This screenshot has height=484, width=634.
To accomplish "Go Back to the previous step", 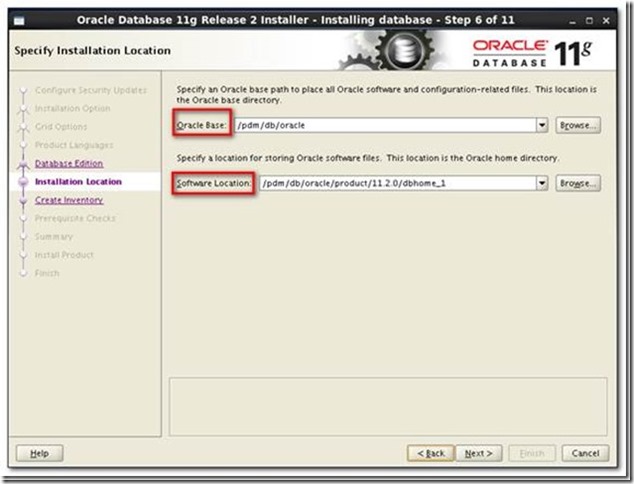I will click(431, 453).
